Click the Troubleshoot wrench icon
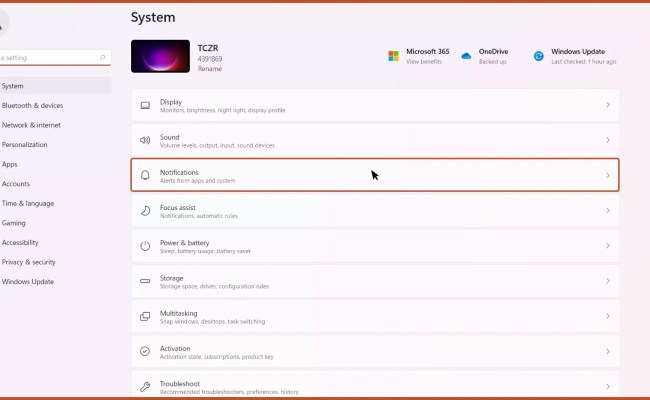 [x=145, y=387]
